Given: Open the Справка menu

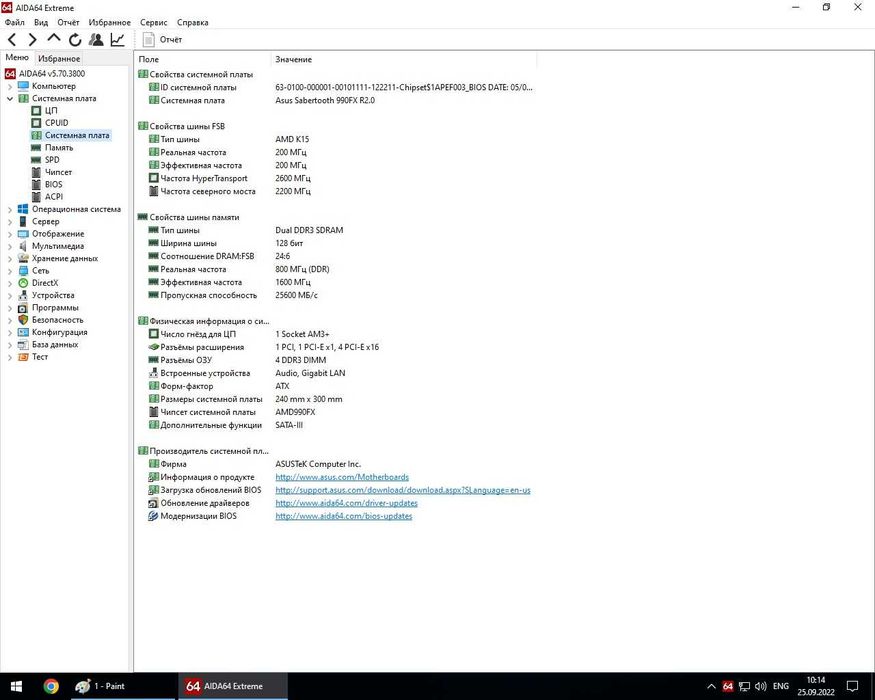Looking at the screenshot, I should [193, 22].
